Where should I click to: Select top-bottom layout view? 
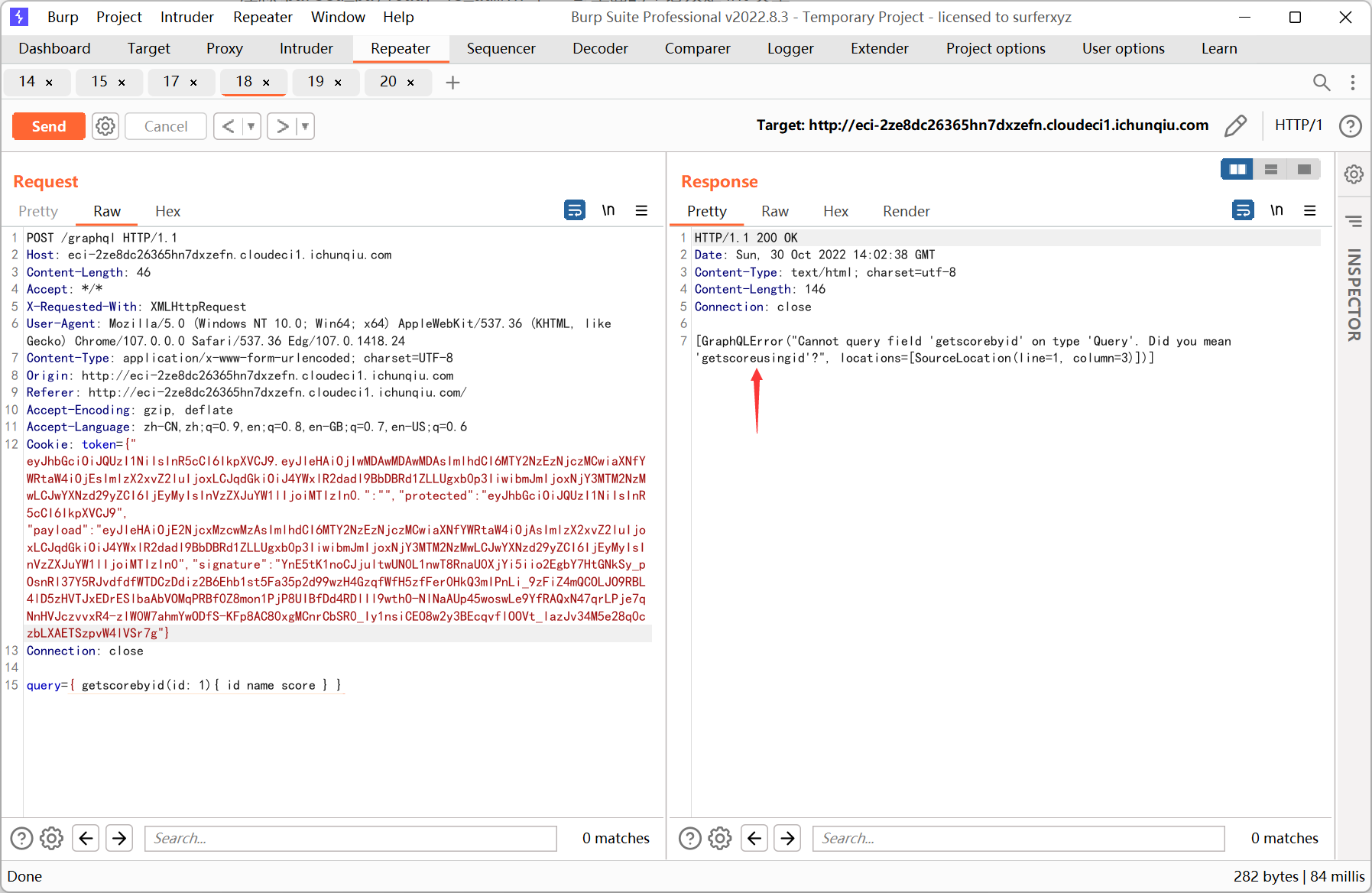(1271, 169)
